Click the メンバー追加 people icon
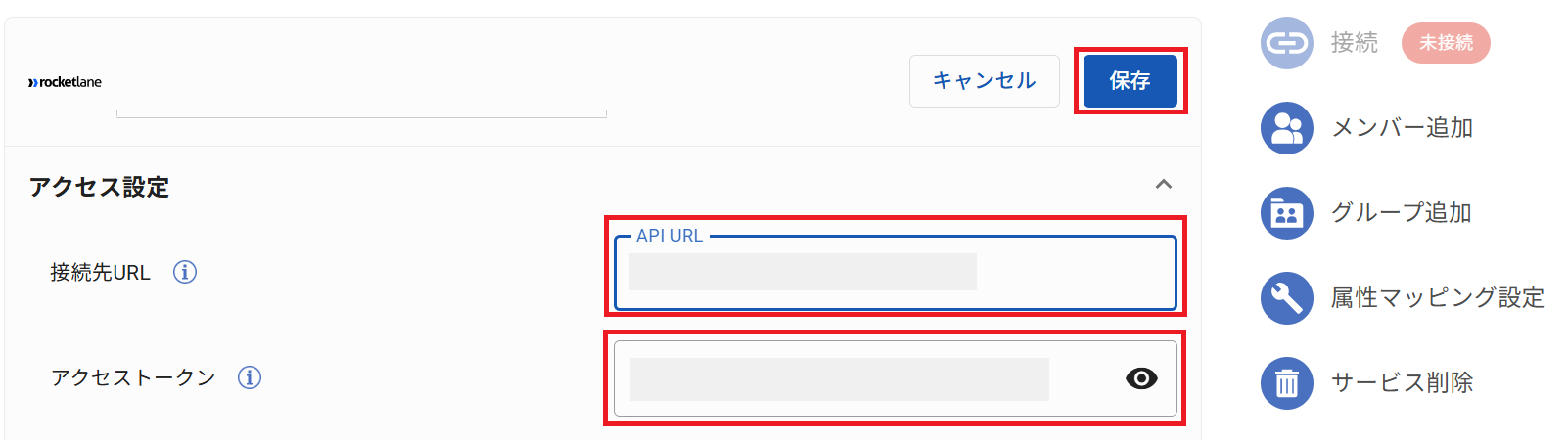This screenshot has width=1568, height=440. (x=1286, y=128)
